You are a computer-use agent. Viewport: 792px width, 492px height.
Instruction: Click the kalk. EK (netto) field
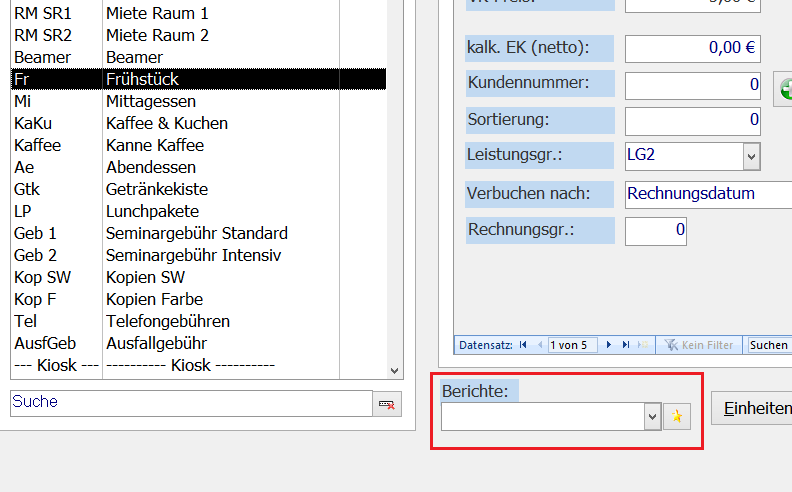(692, 48)
